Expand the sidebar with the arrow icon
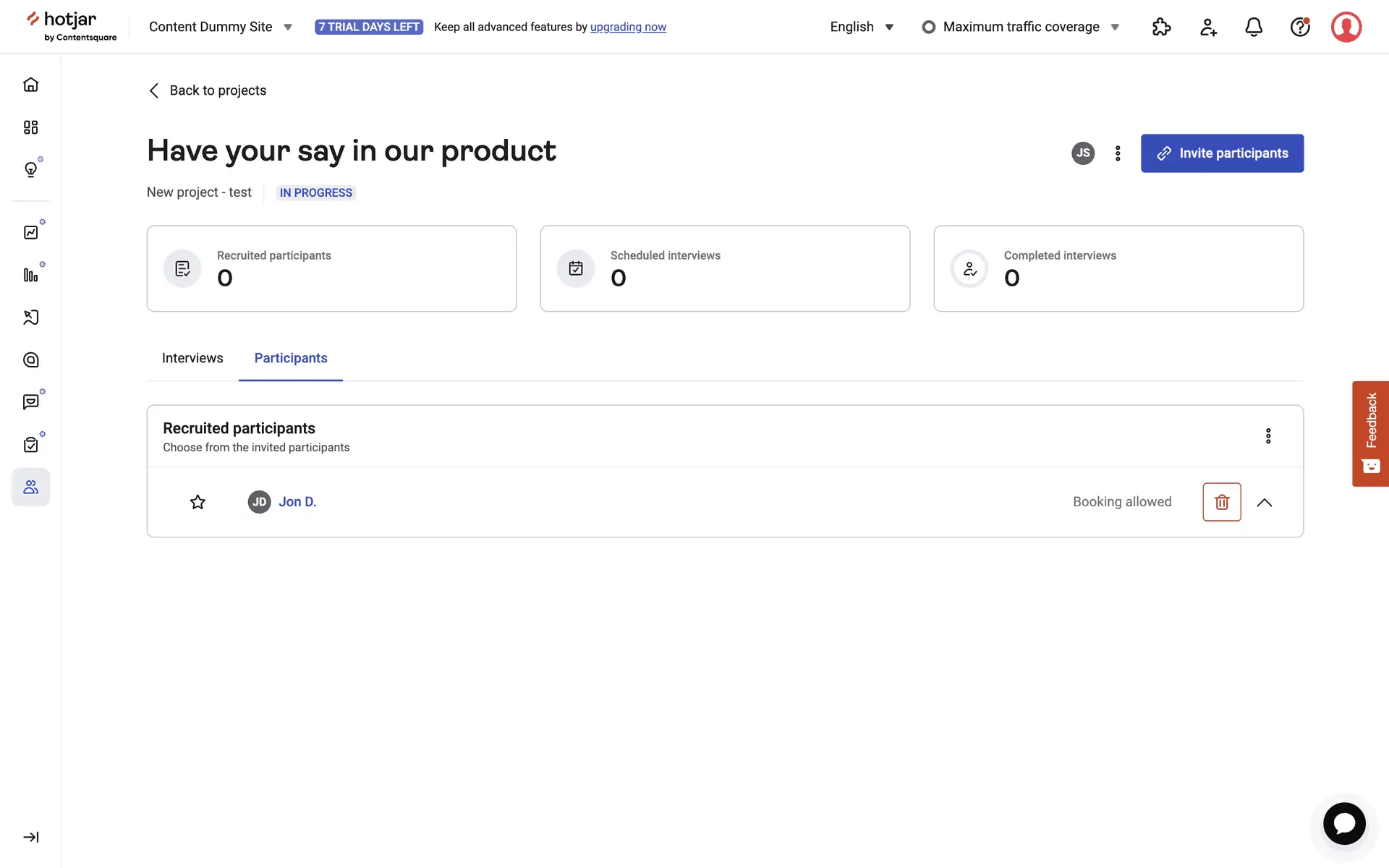 click(x=30, y=837)
